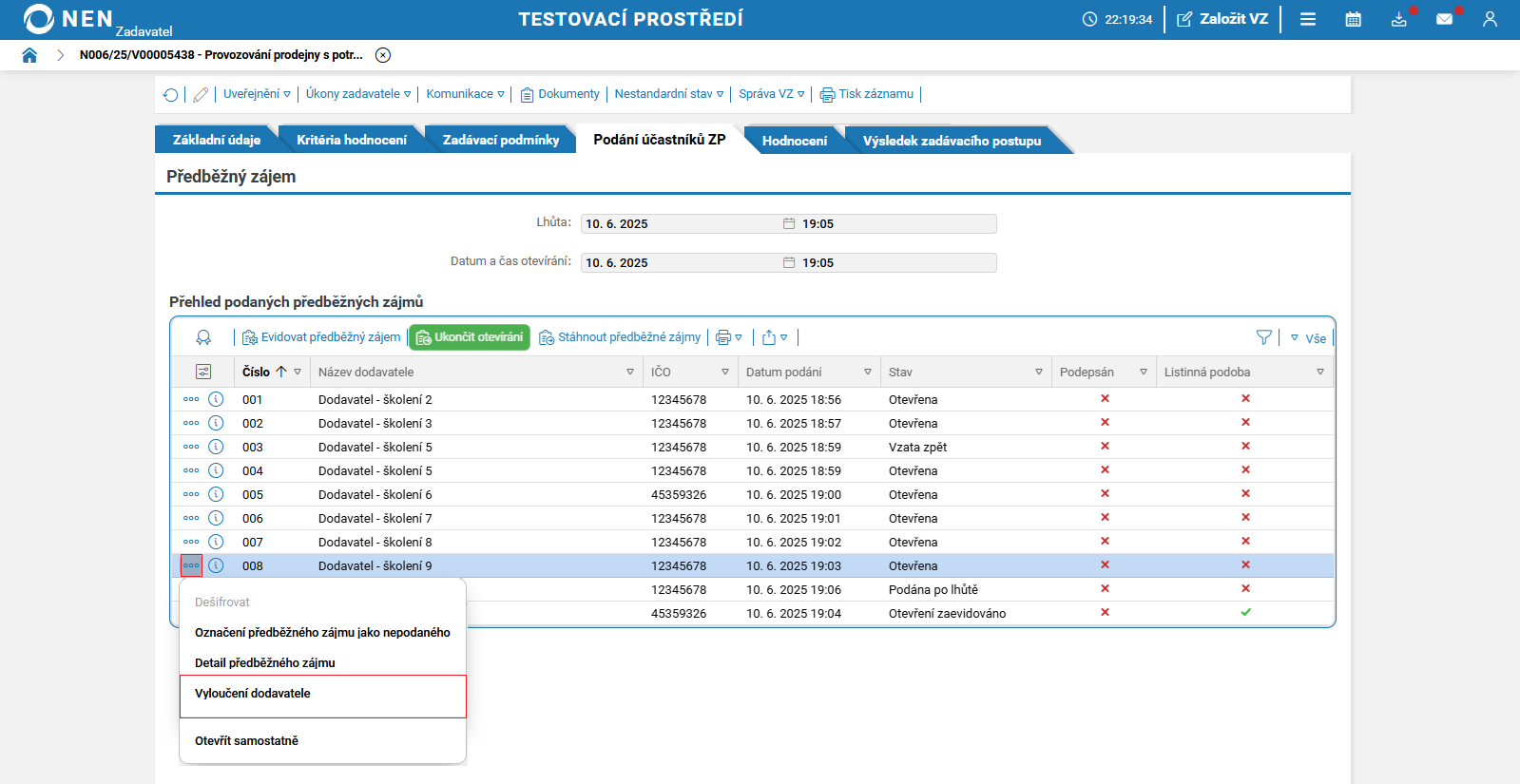Open the downloads icon in header
The width and height of the screenshot is (1520, 784).
[1398, 19]
